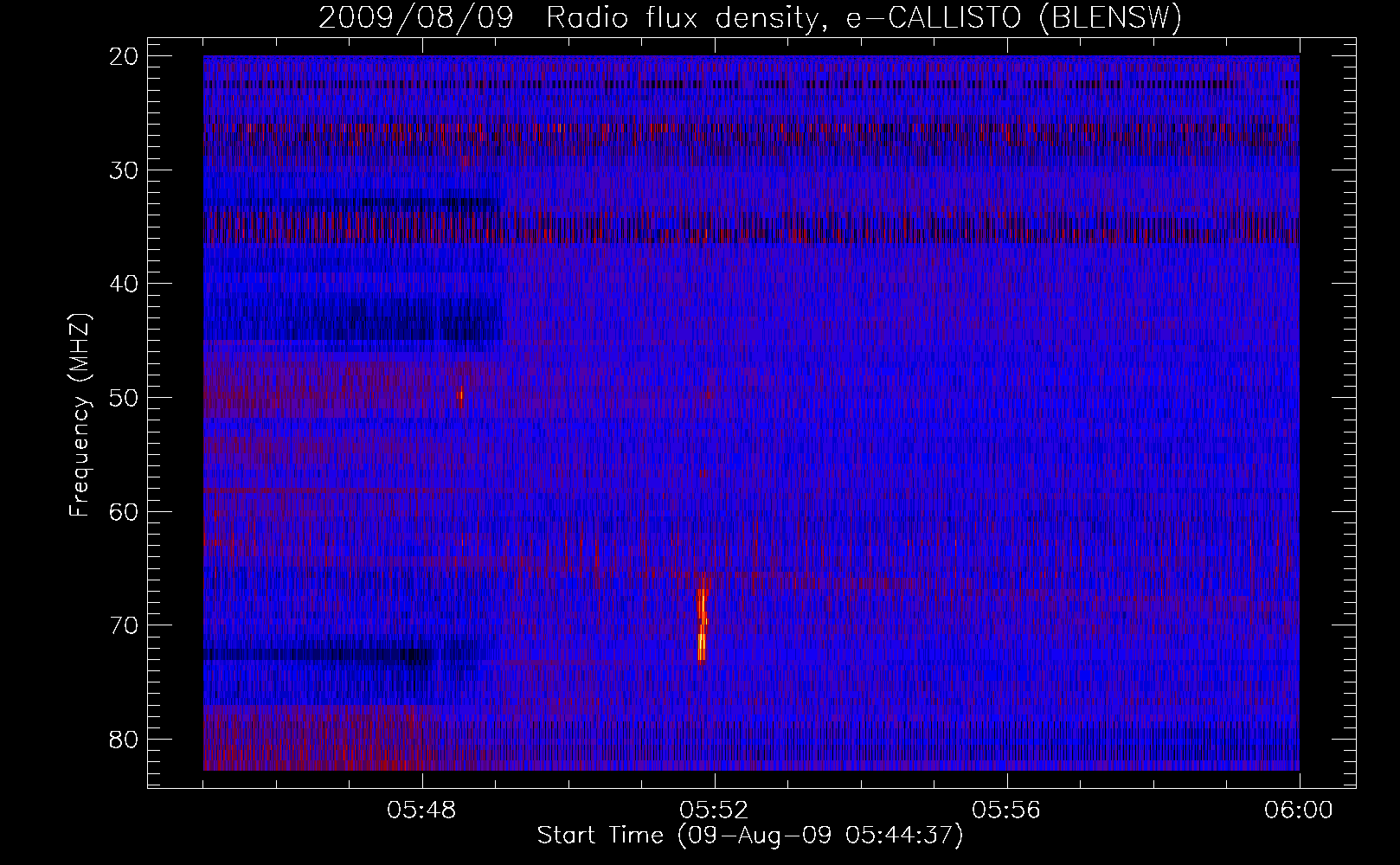This screenshot has height=865, width=1400.
Task: Click the '30' frequency tick label
Action: point(125,170)
